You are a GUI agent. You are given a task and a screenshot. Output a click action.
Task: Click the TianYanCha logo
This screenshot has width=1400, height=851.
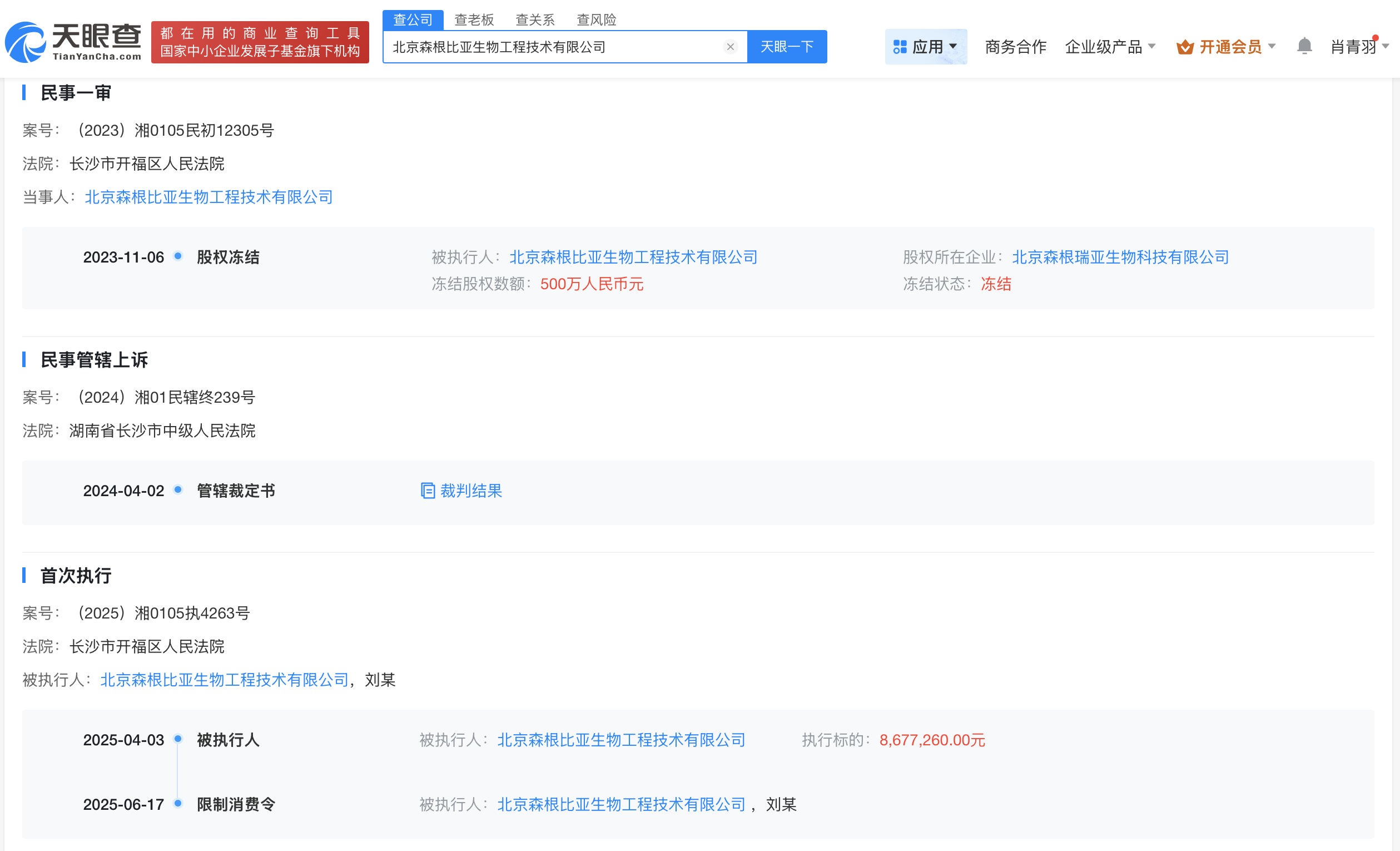[73, 42]
